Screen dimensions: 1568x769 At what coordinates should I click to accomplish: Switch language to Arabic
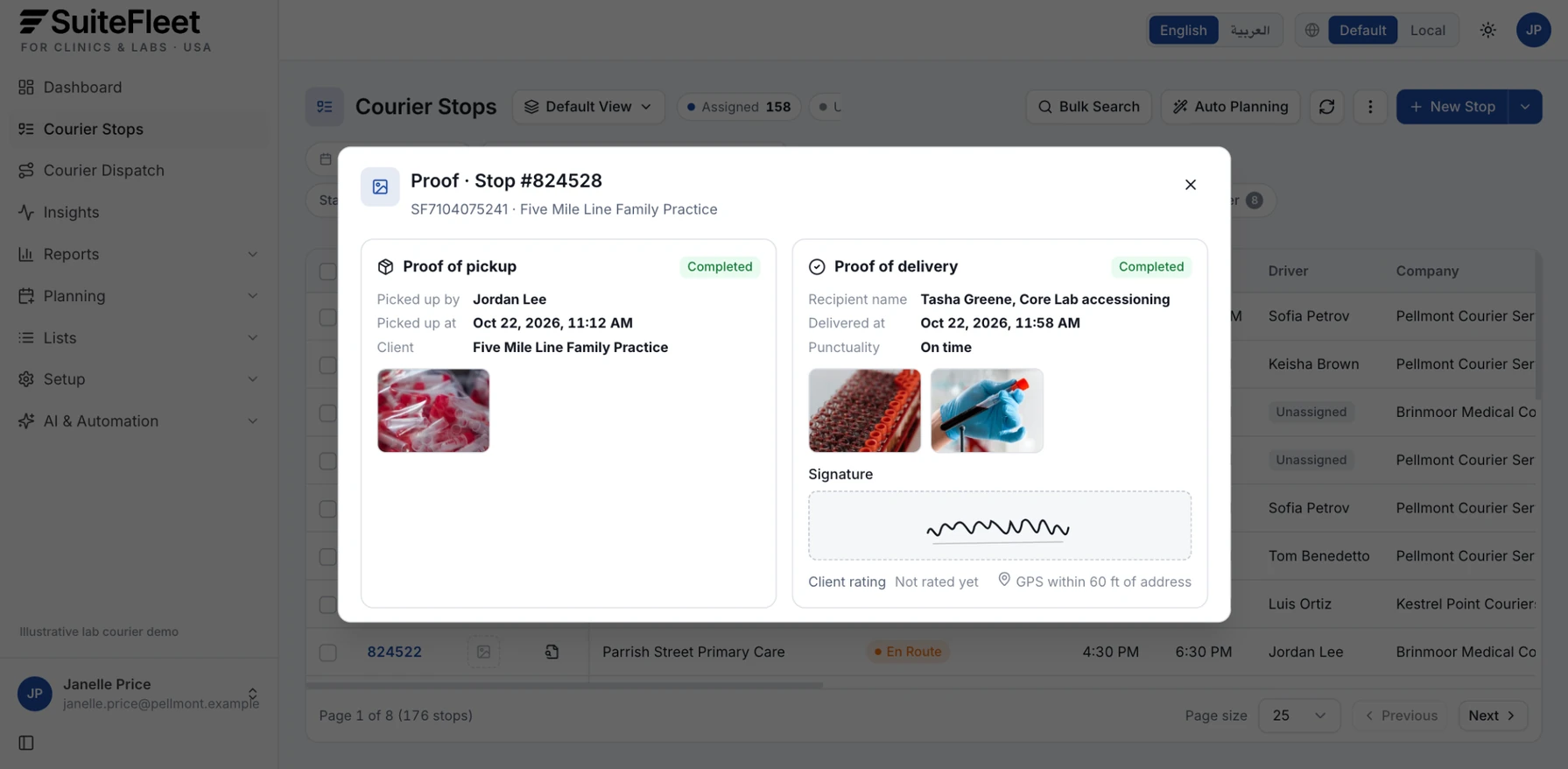1249,30
